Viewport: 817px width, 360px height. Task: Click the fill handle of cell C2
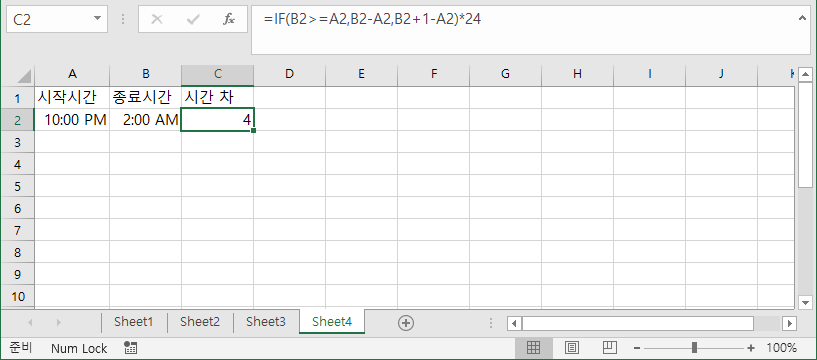[253, 130]
